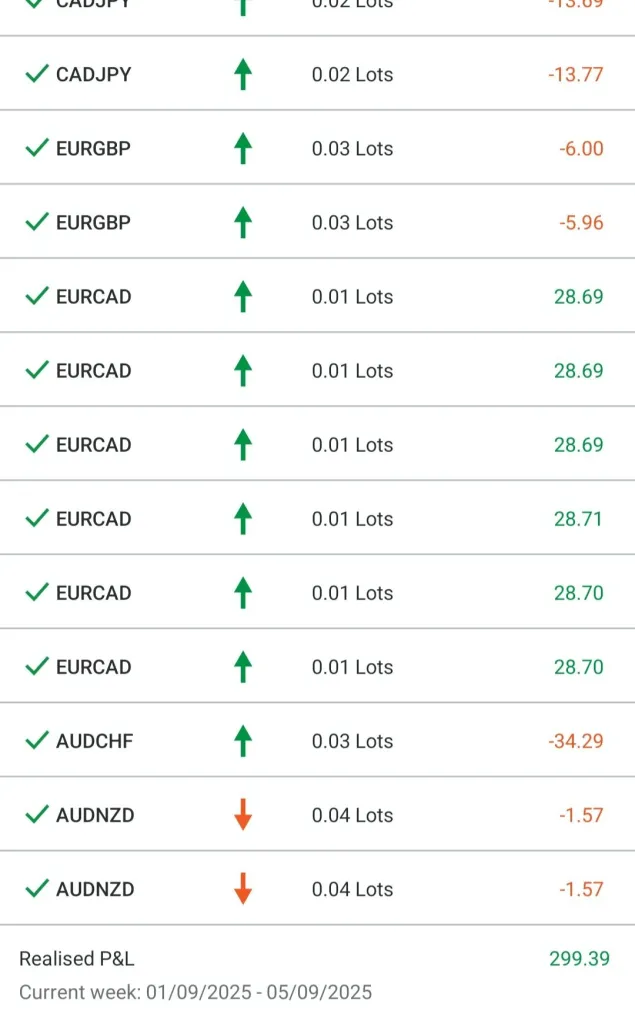Tap the up arrow on CADJPY -13.77 trade

click(x=242, y=75)
